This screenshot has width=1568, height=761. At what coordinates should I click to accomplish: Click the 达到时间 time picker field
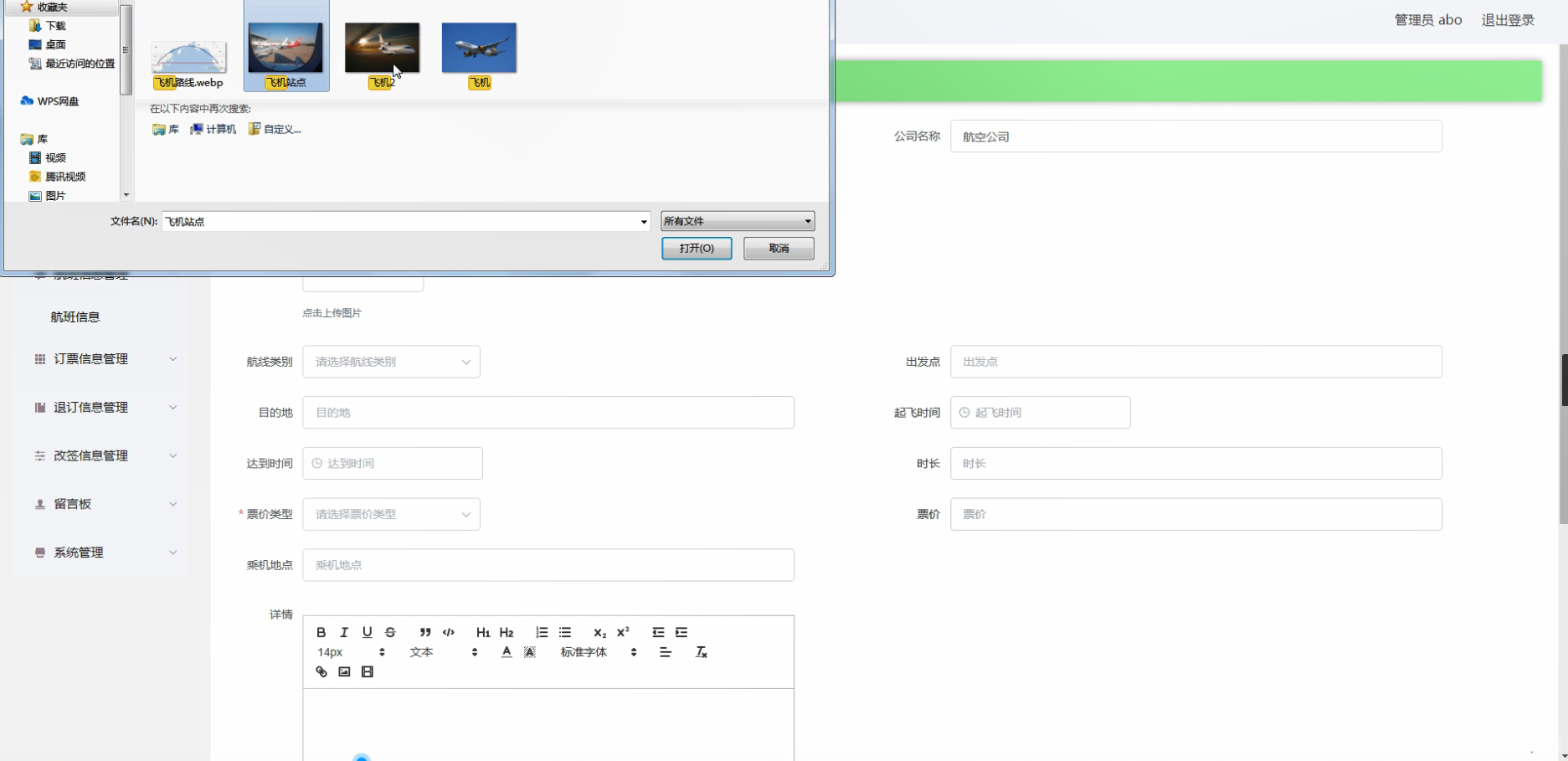pyautogui.click(x=393, y=464)
